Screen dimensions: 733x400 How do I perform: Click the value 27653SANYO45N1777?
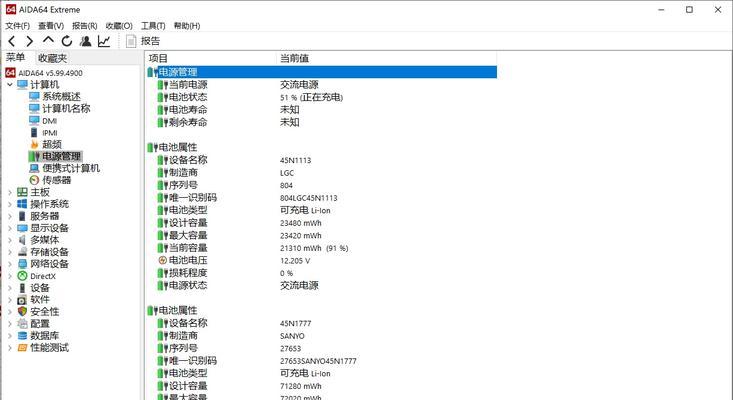tap(318, 361)
